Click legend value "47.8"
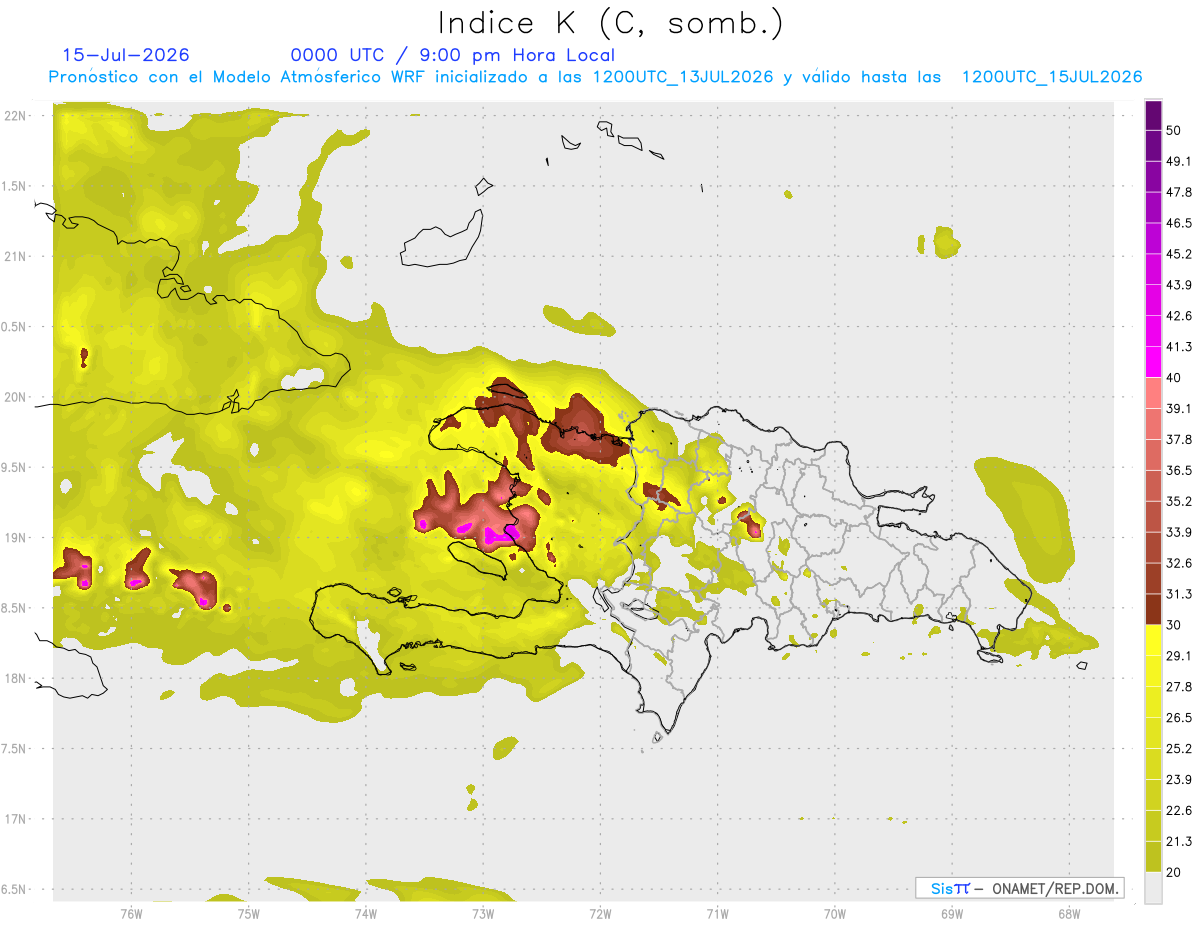Image resolution: width=1200 pixels, height=927 pixels. pos(1179,192)
